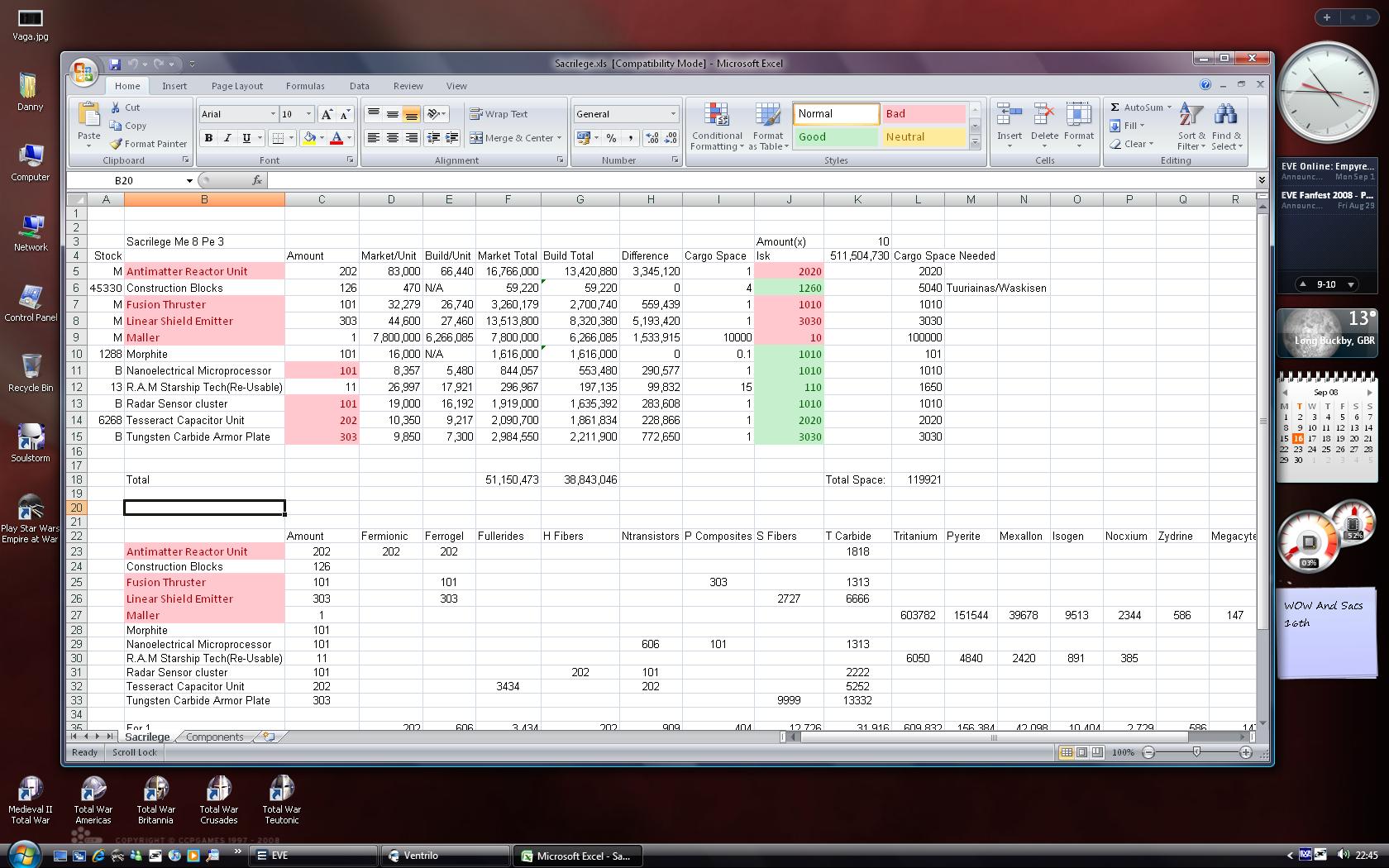Open Customize Quick Access Toolbar dropdown

click(x=192, y=64)
